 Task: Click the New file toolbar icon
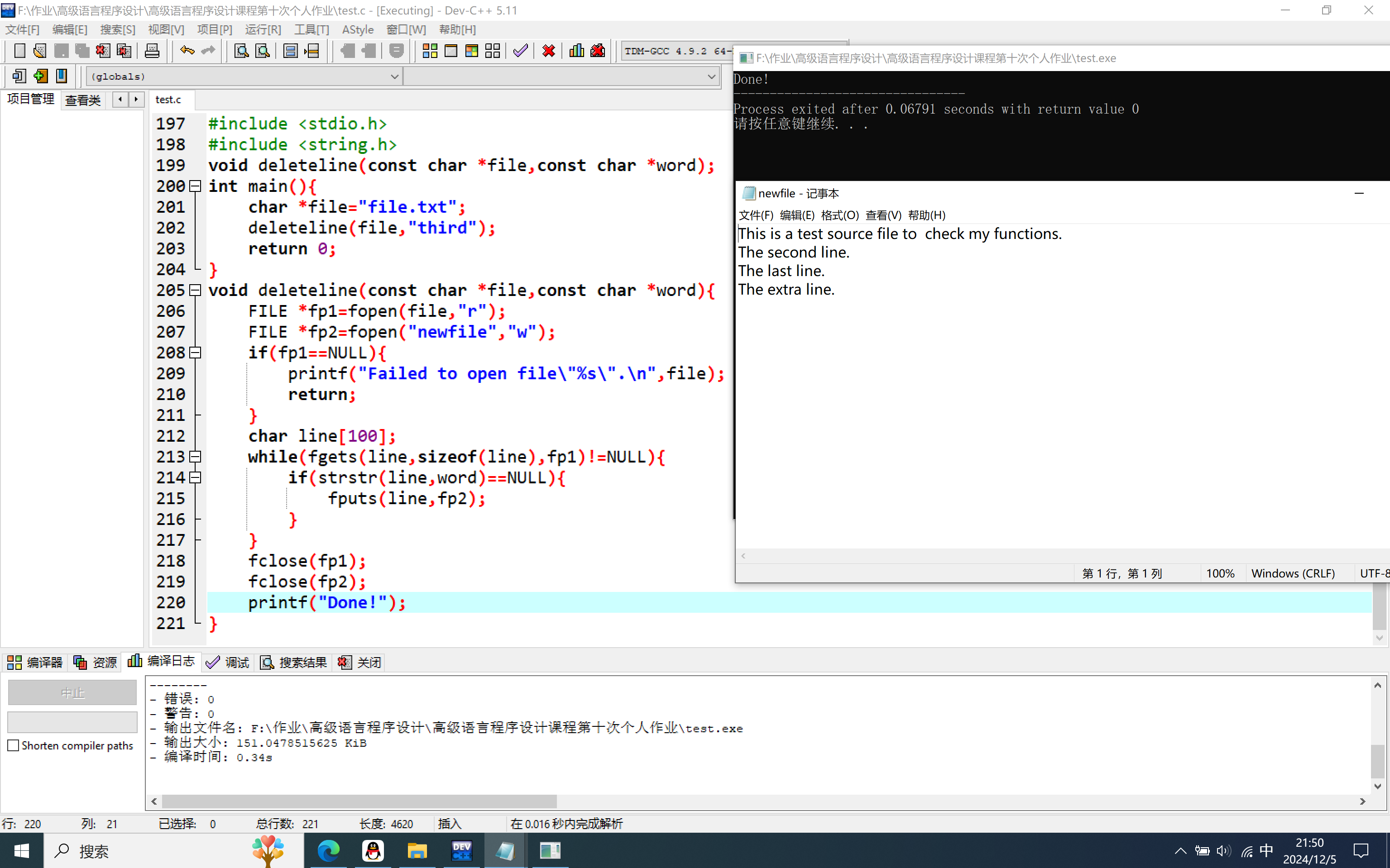coord(19,51)
